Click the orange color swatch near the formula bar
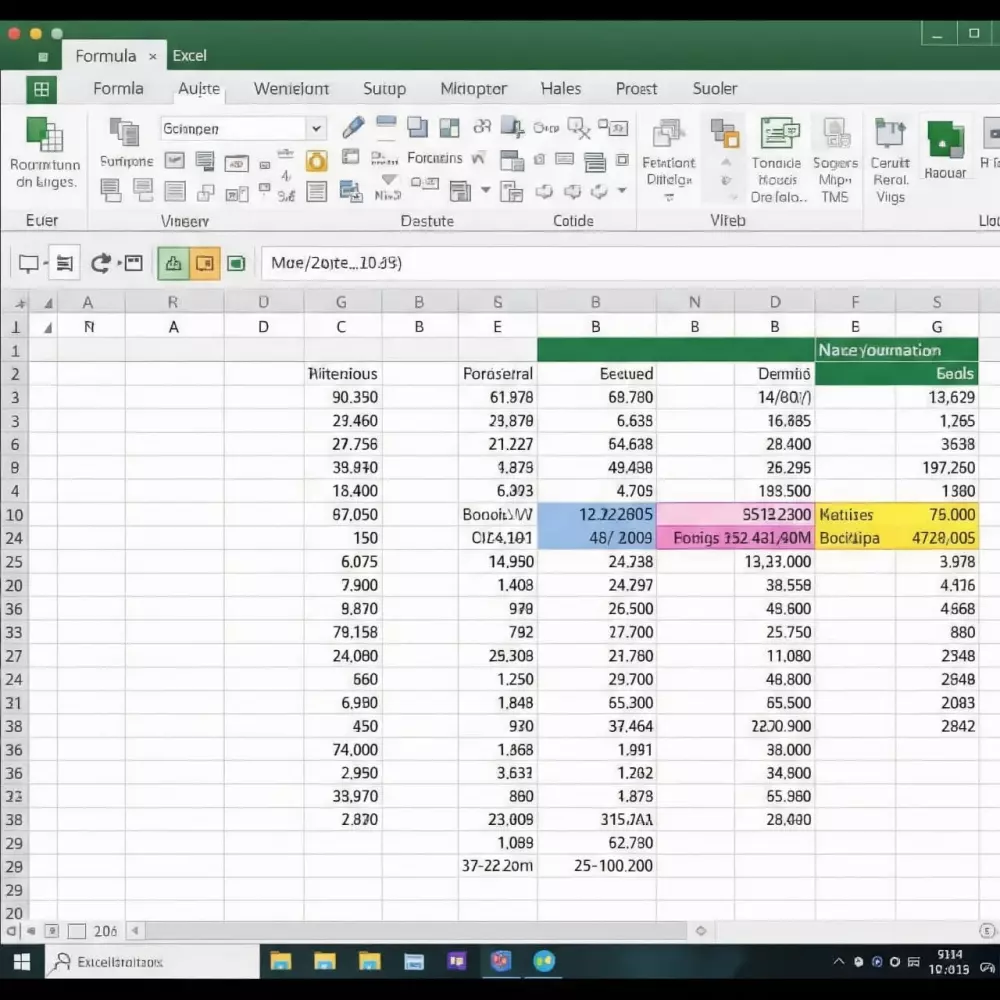This screenshot has height=1000, width=1000. pos(205,261)
